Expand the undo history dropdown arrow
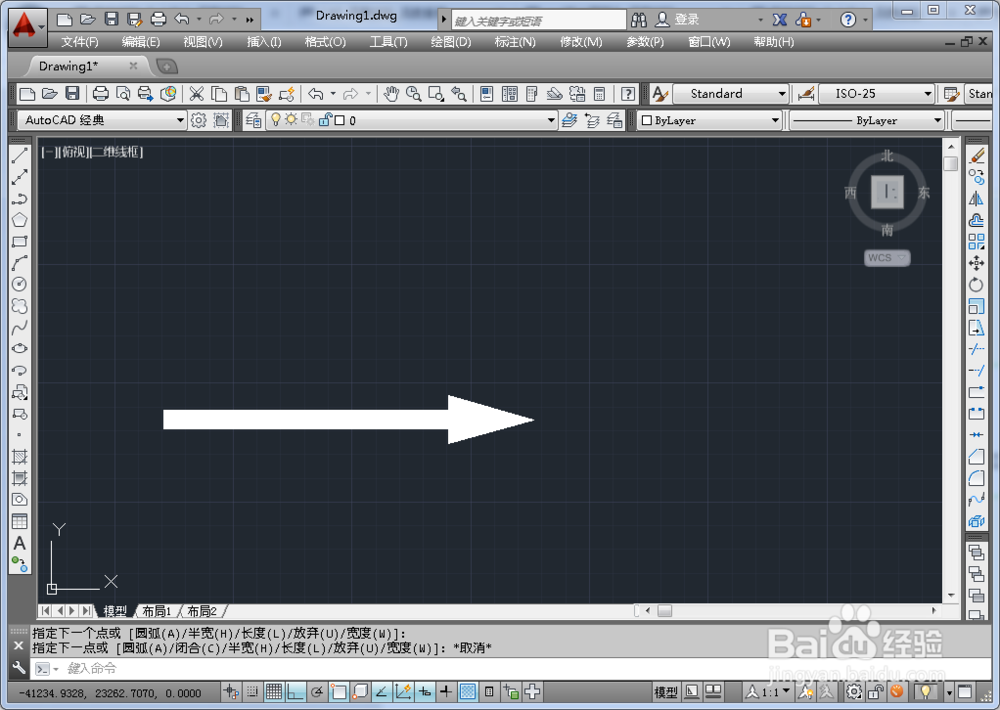The image size is (1000, 710). [x=199, y=19]
